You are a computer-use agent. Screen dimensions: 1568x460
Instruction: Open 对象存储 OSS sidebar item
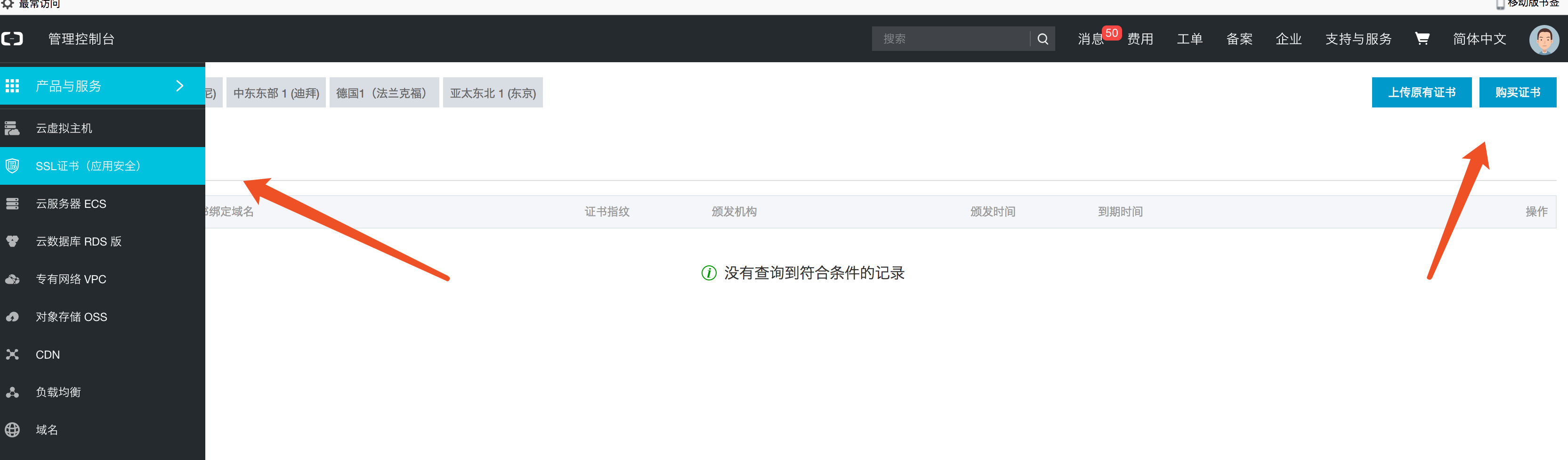102,317
